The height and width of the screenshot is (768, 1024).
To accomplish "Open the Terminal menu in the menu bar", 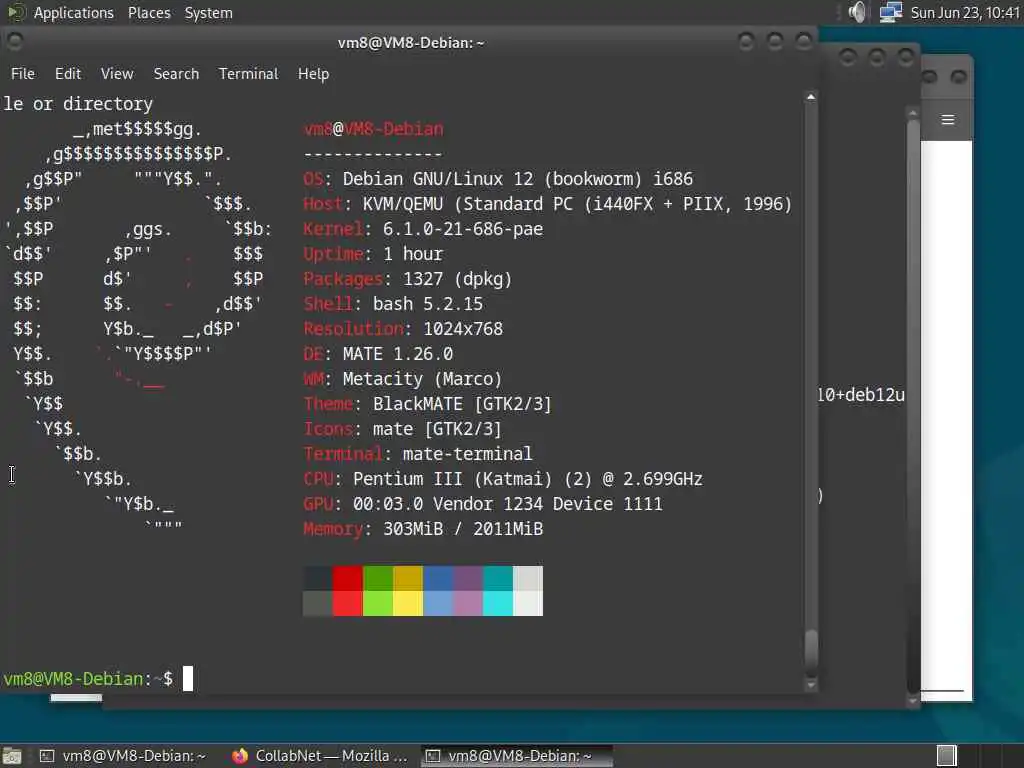I will coord(248,74).
